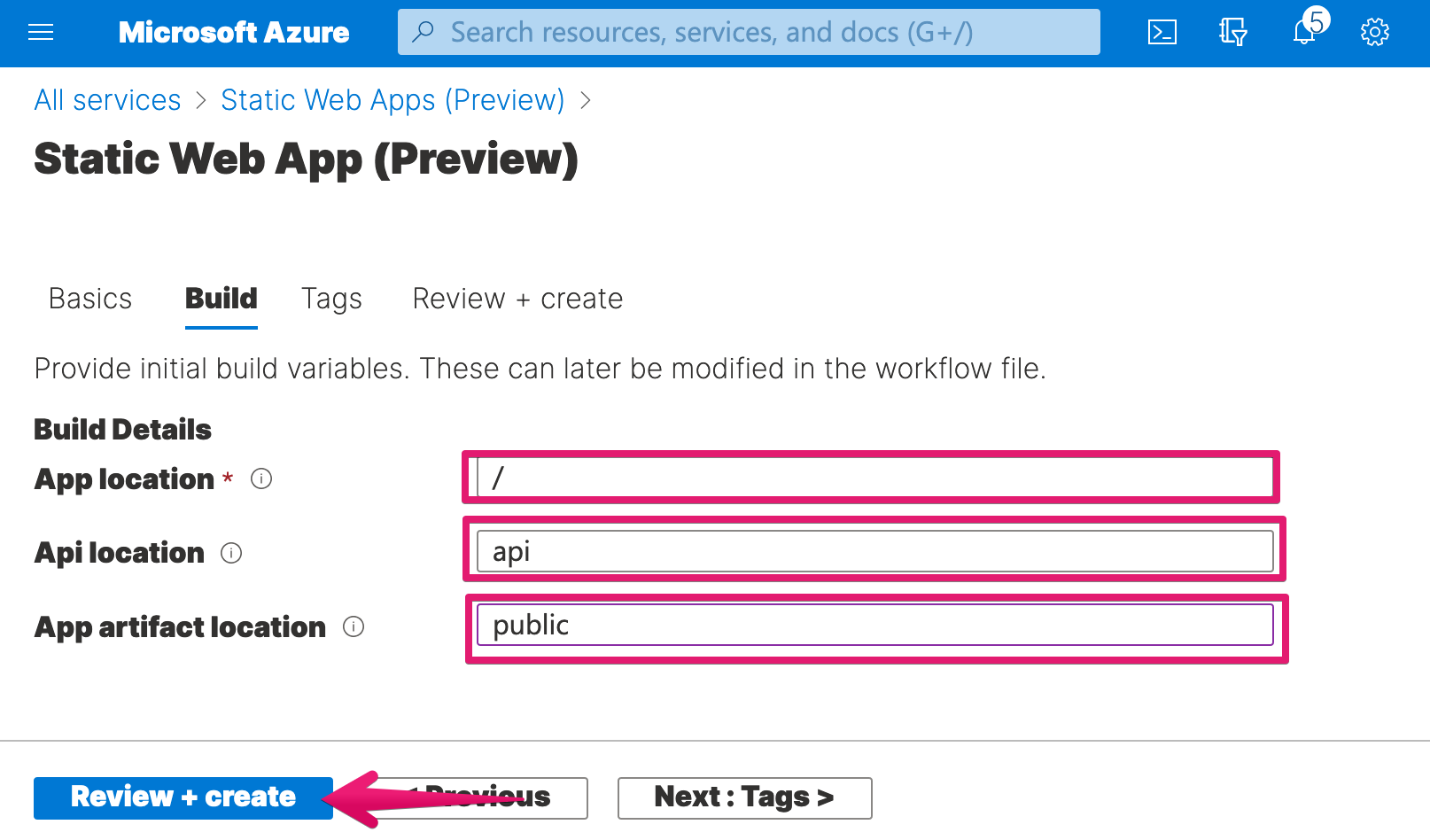Screen dimensions: 1430x840
Task: Click the search magnifier icon
Action: 424,32
